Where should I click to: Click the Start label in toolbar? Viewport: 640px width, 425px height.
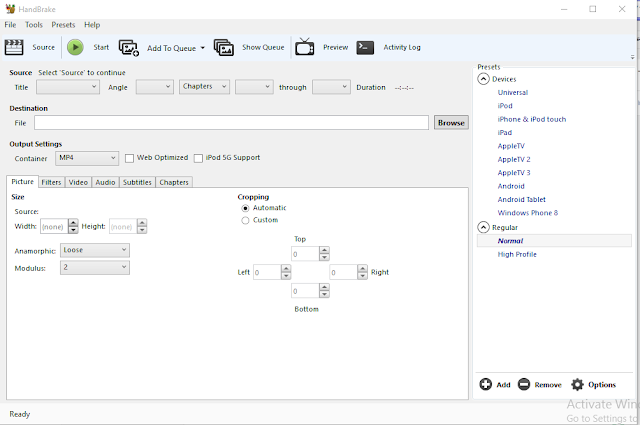pyautogui.click(x=101, y=47)
